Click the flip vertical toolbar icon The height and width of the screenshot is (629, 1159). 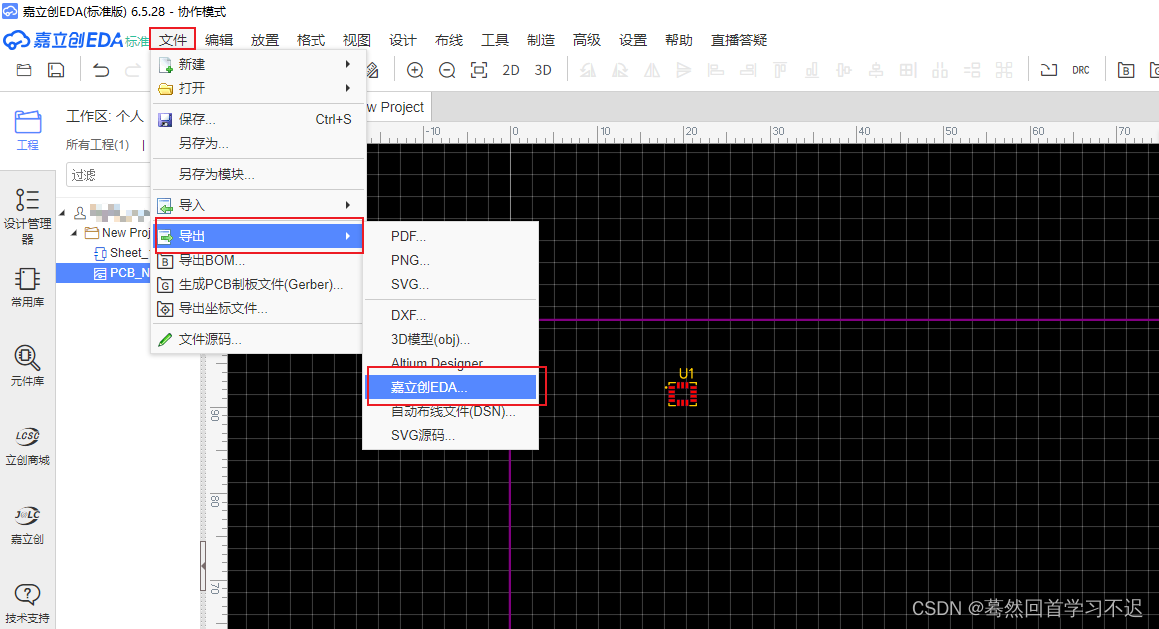(x=684, y=70)
